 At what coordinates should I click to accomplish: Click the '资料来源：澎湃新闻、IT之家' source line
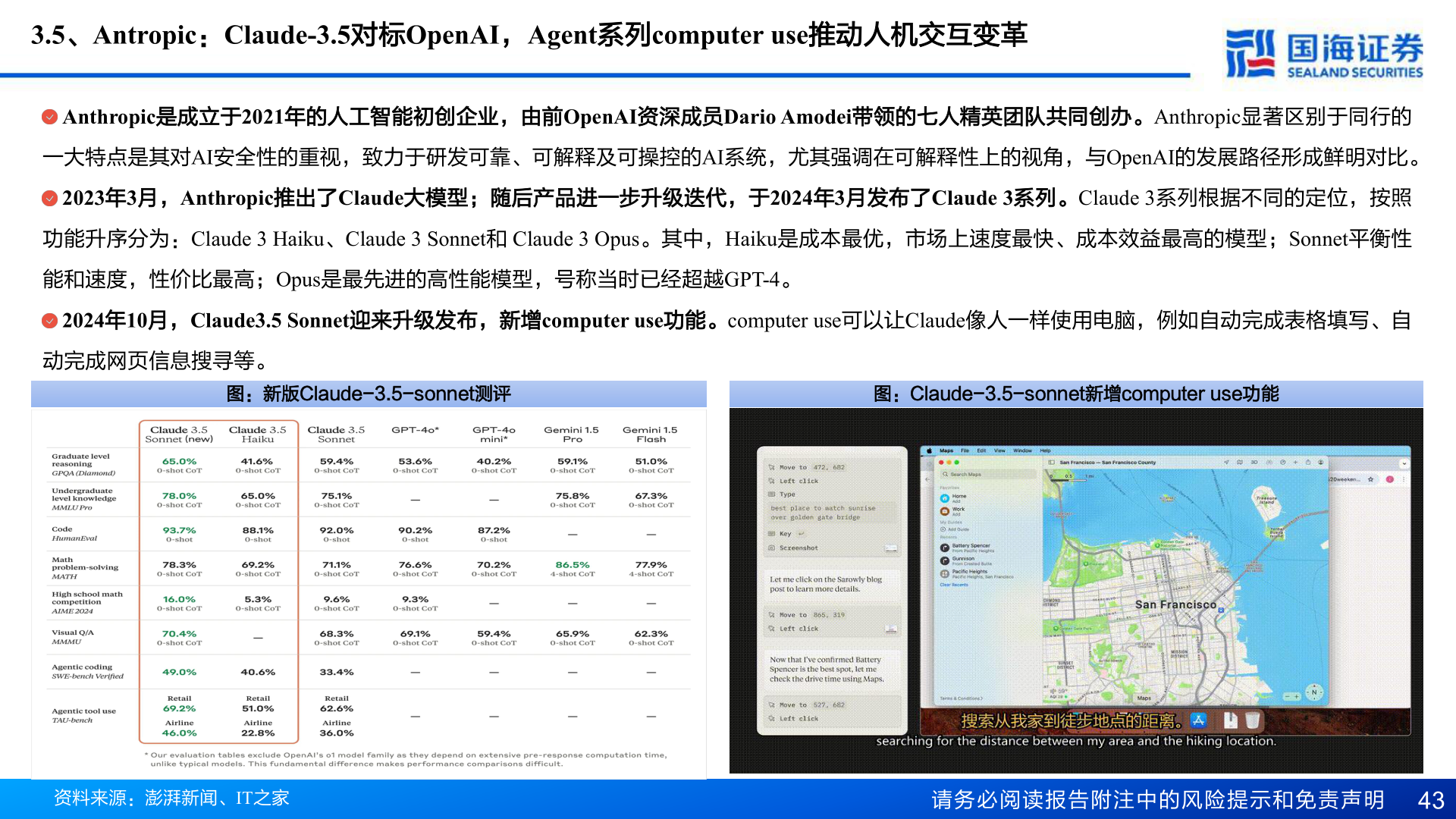click(x=171, y=798)
